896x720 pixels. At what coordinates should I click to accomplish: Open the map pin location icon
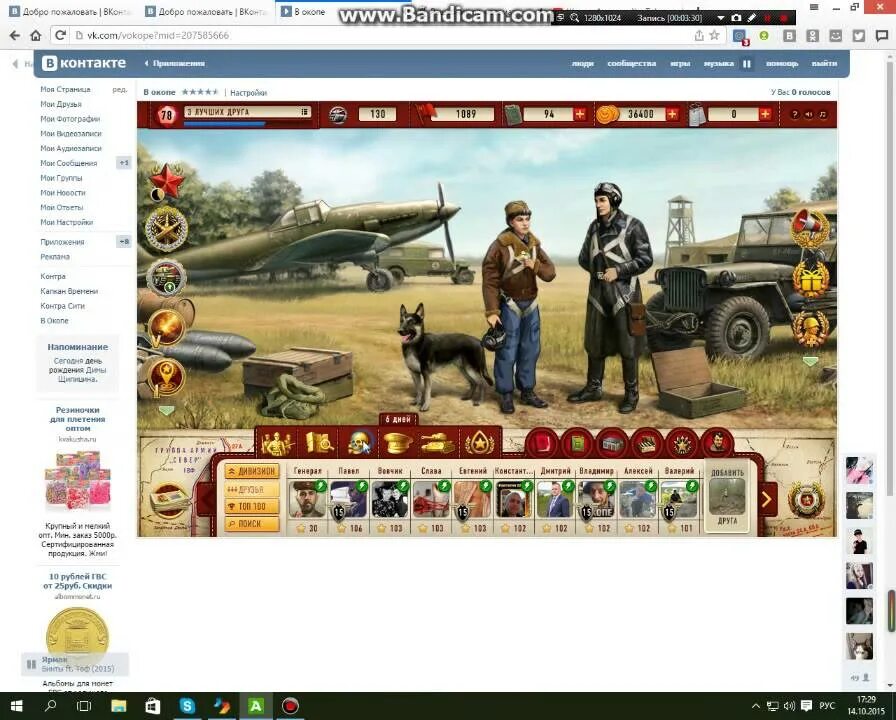(x=166, y=377)
